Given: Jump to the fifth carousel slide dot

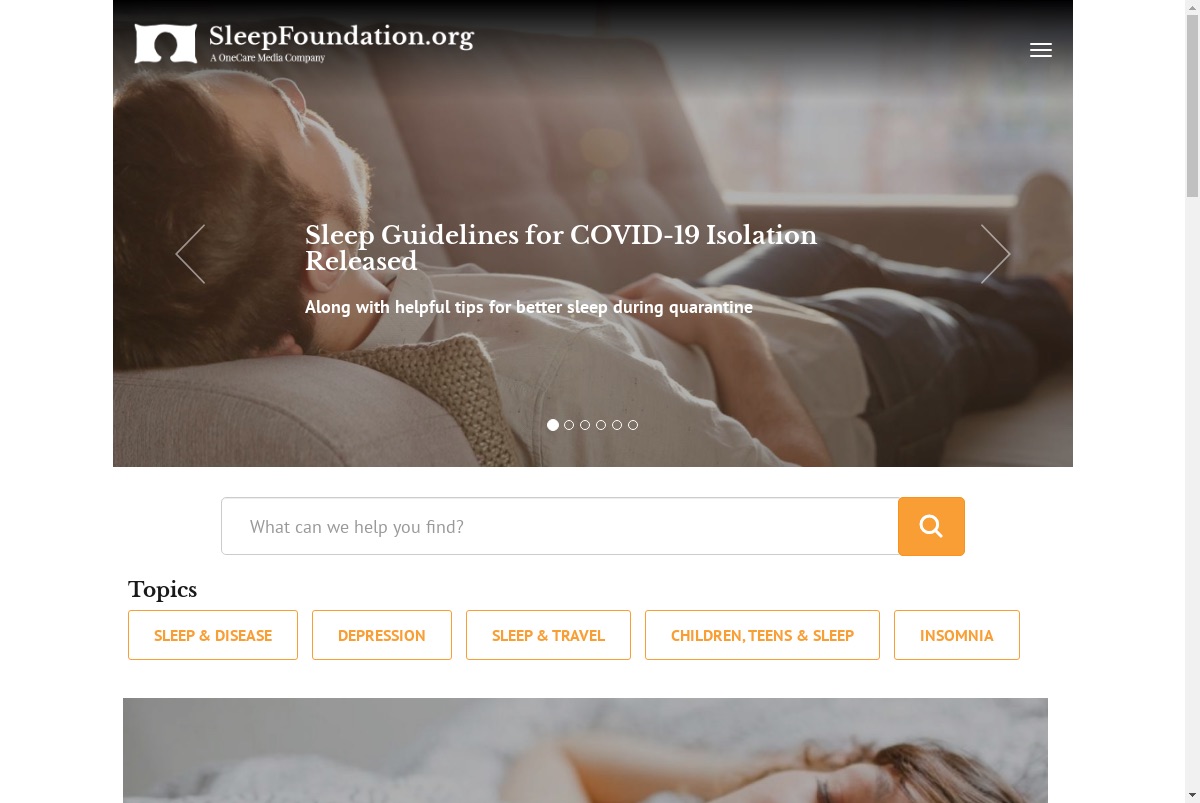Looking at the screenshot, I should coord(617,425).
